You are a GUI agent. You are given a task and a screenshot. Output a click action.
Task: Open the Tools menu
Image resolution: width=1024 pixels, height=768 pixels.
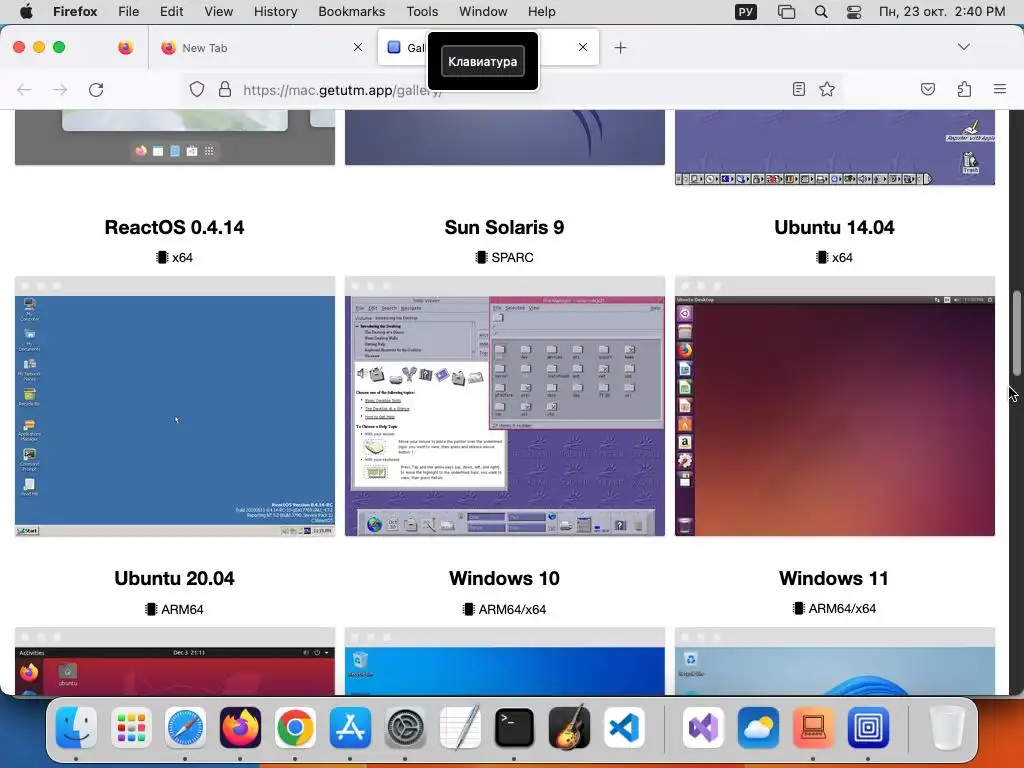click(423, 11)
